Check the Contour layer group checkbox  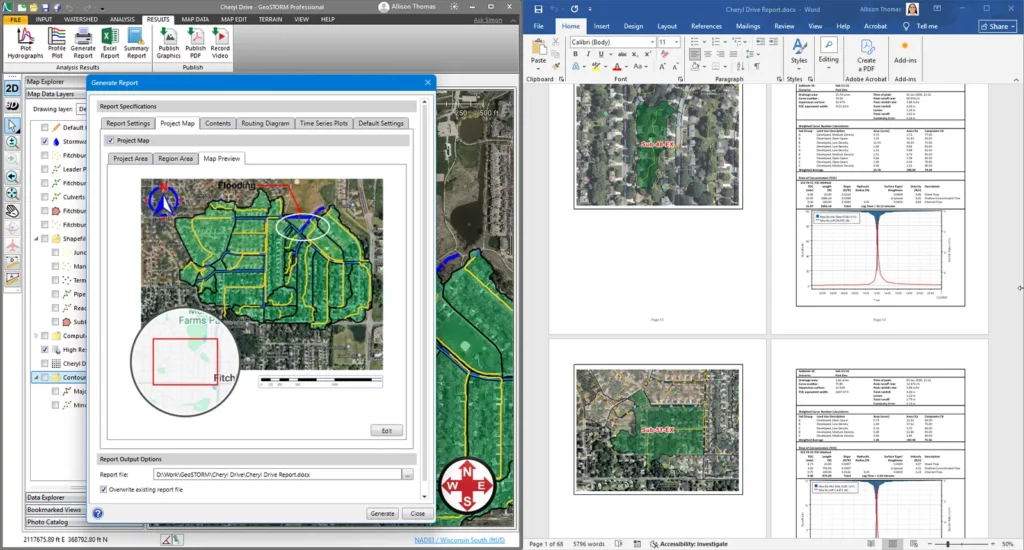44,378
